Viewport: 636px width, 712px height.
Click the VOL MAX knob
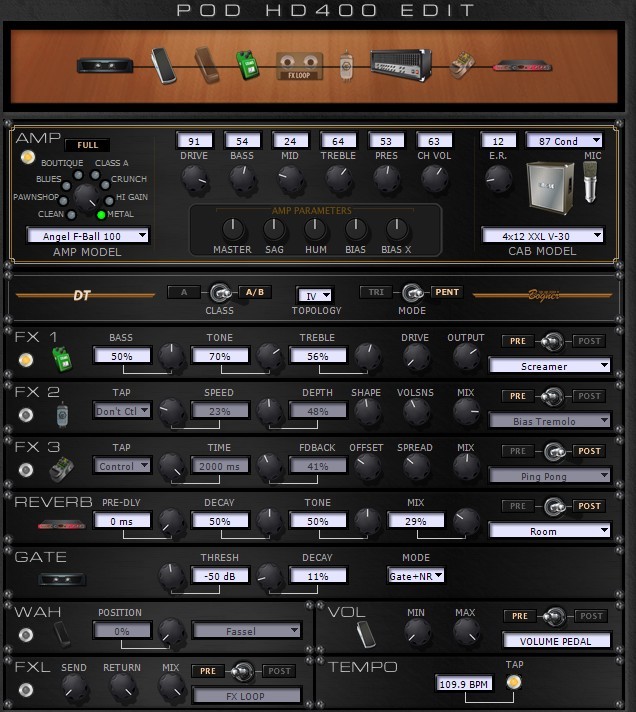tap(466, 631)
